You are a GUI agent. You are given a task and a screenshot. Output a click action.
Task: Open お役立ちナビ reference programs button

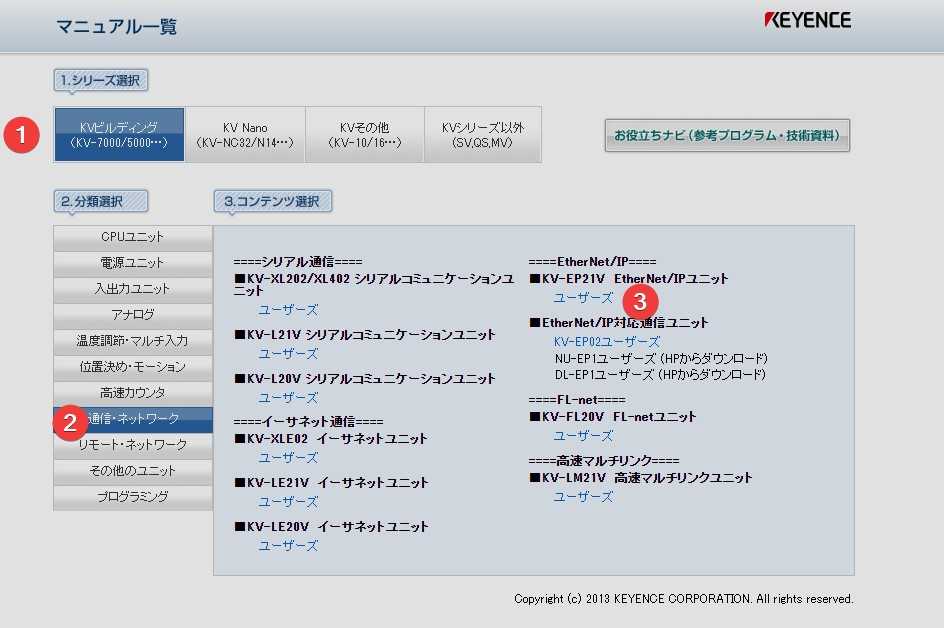point(727,135)
